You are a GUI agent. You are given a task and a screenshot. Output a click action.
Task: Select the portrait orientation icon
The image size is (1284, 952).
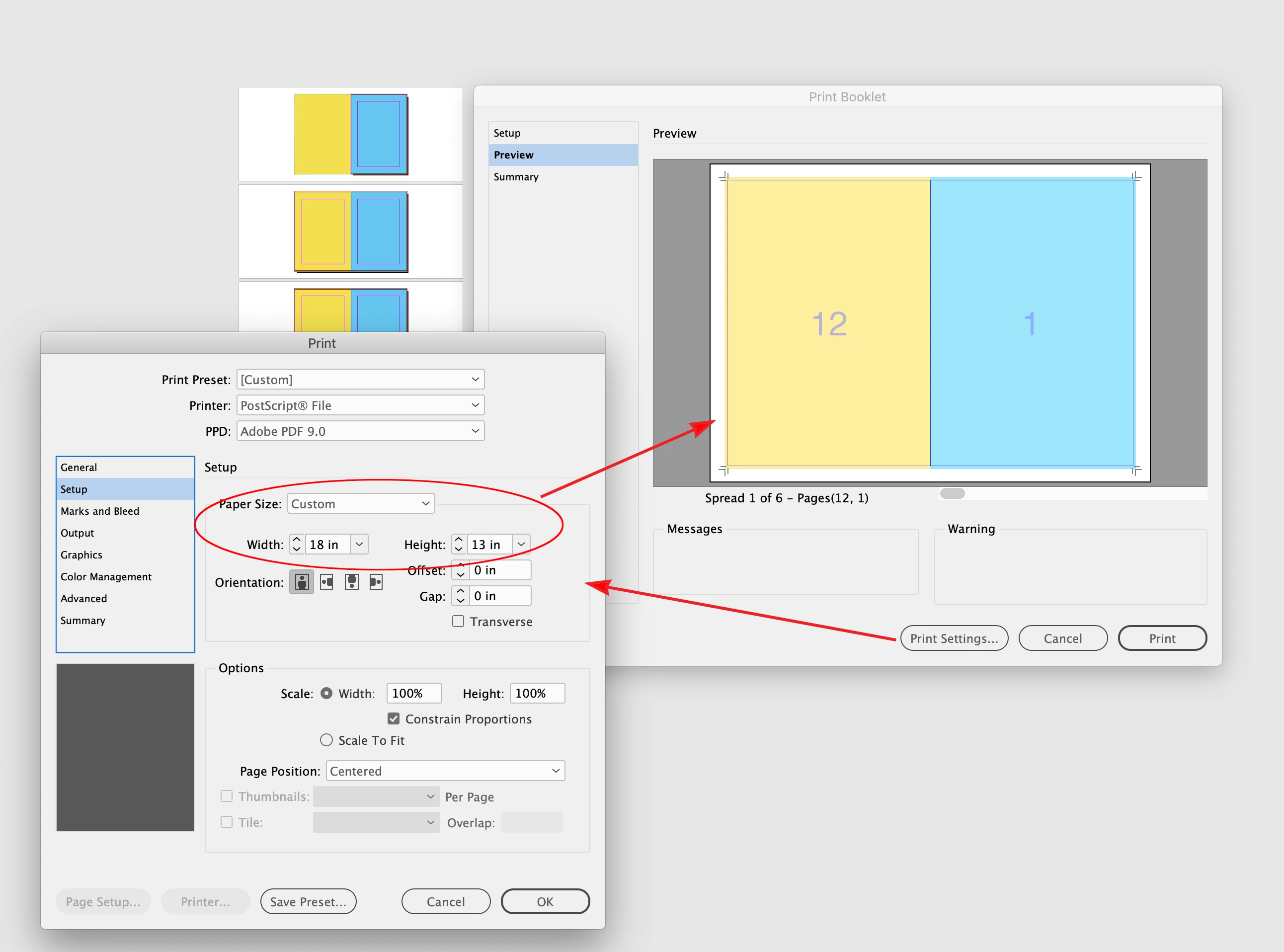pyautogui.click(x=301, y=582)
